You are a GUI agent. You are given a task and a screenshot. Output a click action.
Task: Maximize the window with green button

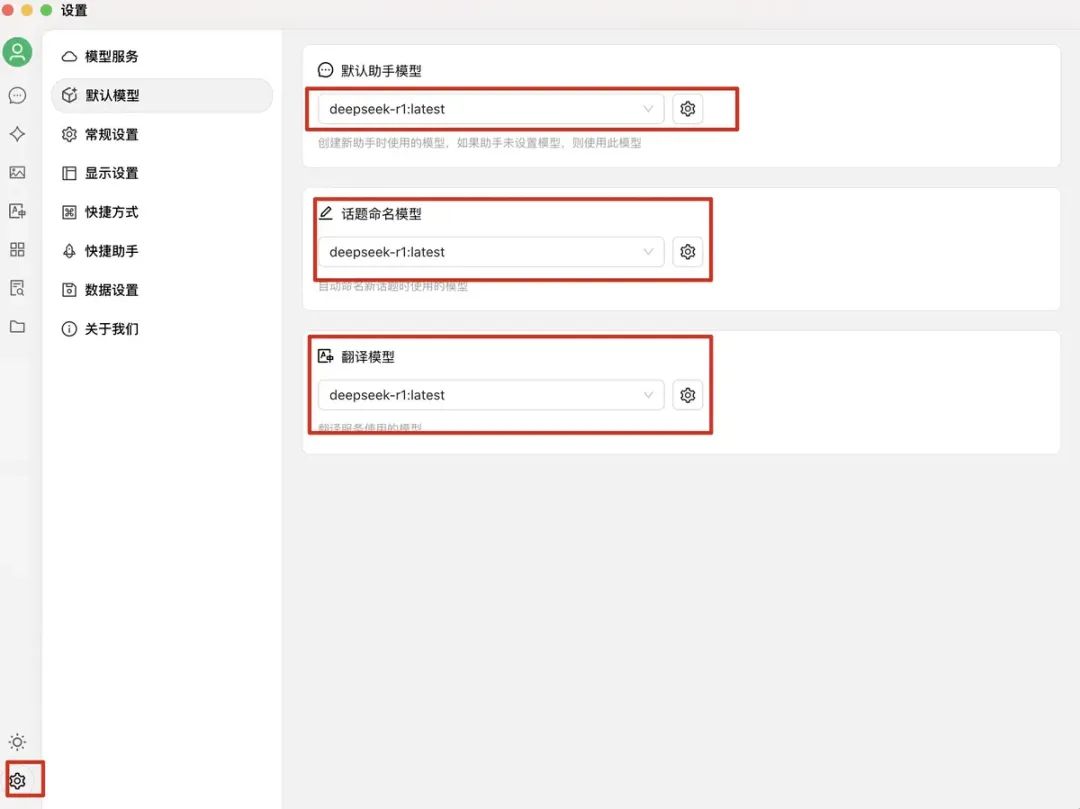click(x=46, y=10)
